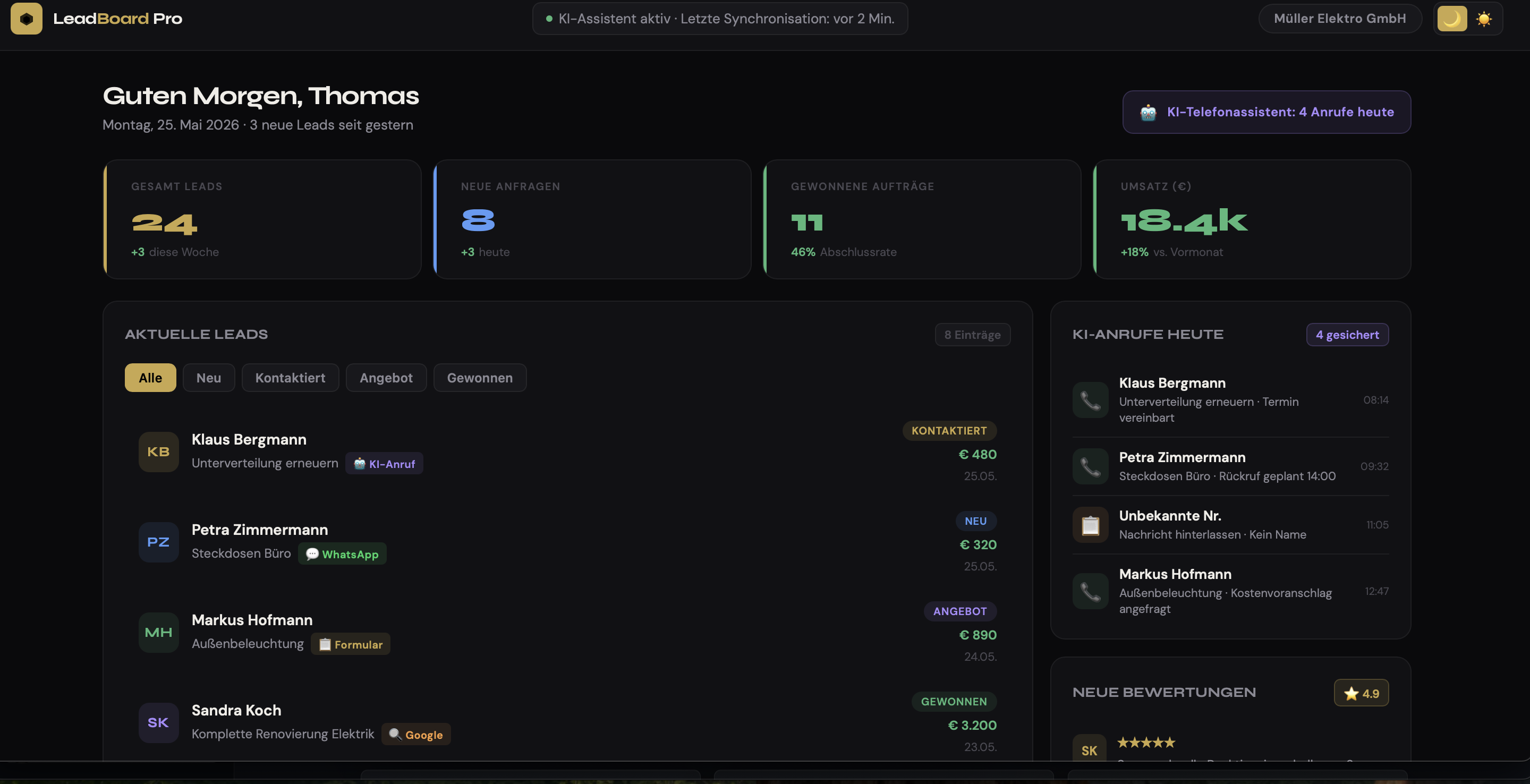Click the KI-Anruf source tag
The width and height of the screenshot is (1530, 784).
click(384, 464)
